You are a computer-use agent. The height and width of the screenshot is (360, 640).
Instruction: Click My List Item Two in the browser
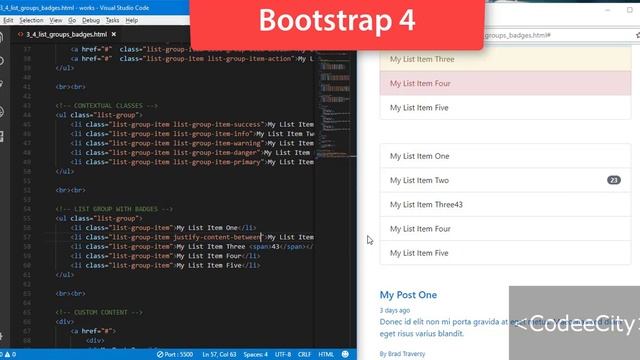pyautogui.click(x=505, y=180)
